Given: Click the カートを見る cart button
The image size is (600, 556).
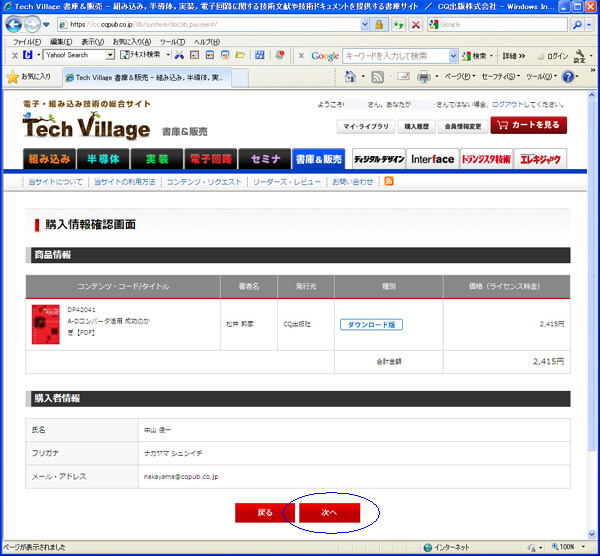Looking at the screenshot, I should point(527,125).
